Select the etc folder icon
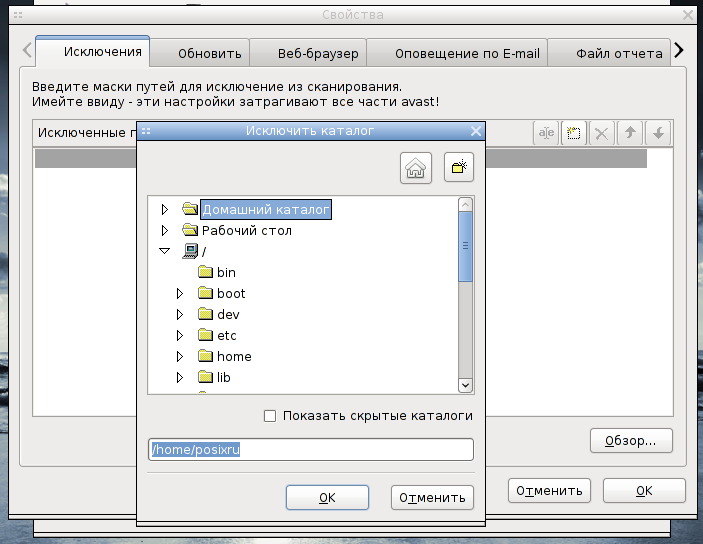The image size is (703, 544). pos(205,335)
